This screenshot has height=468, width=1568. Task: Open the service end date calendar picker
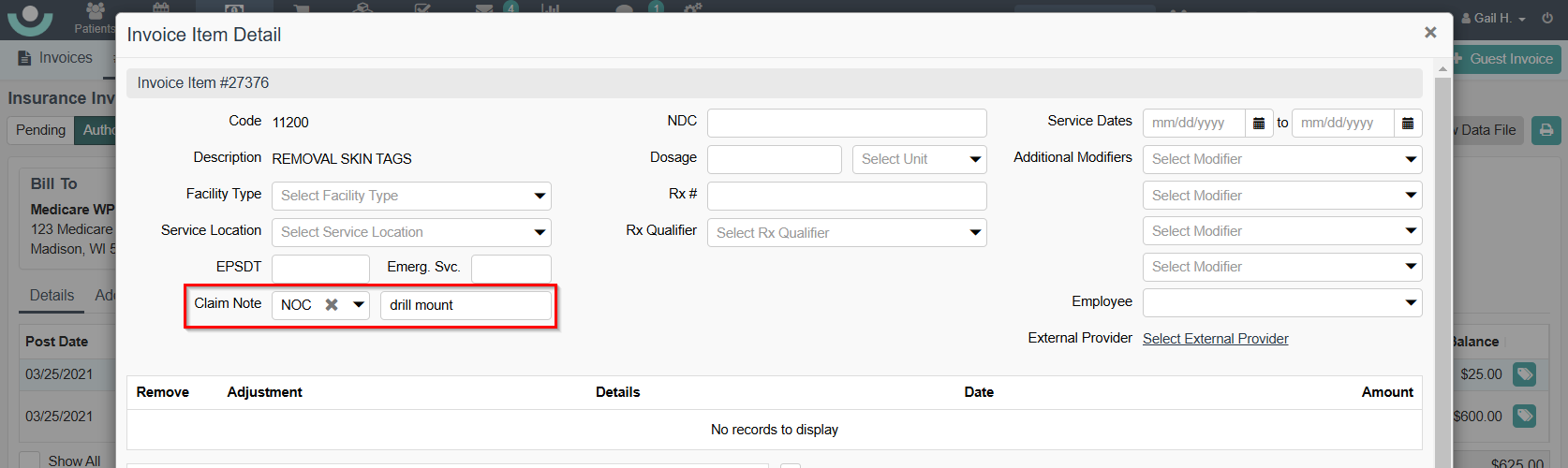tap(1408, 123)
